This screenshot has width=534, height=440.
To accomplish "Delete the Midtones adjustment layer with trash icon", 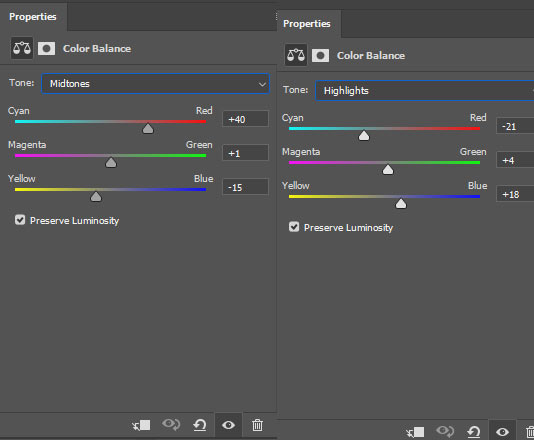I will tap(257, 425).
